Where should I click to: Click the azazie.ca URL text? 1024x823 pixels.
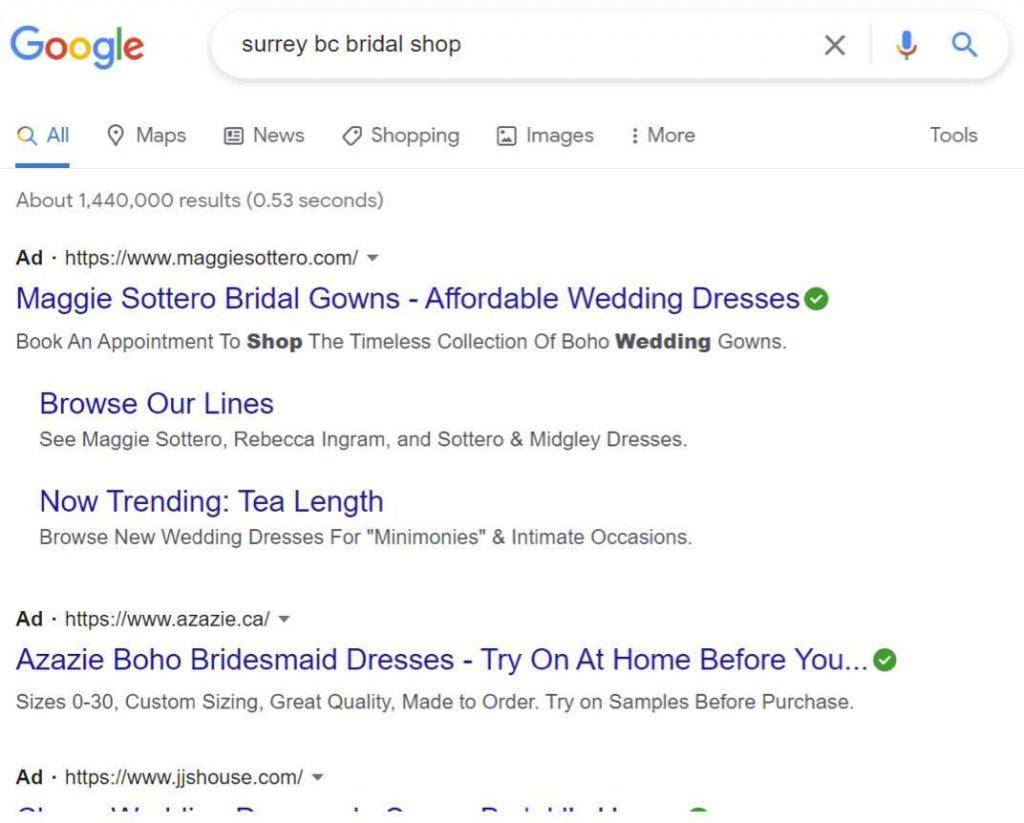167,619
